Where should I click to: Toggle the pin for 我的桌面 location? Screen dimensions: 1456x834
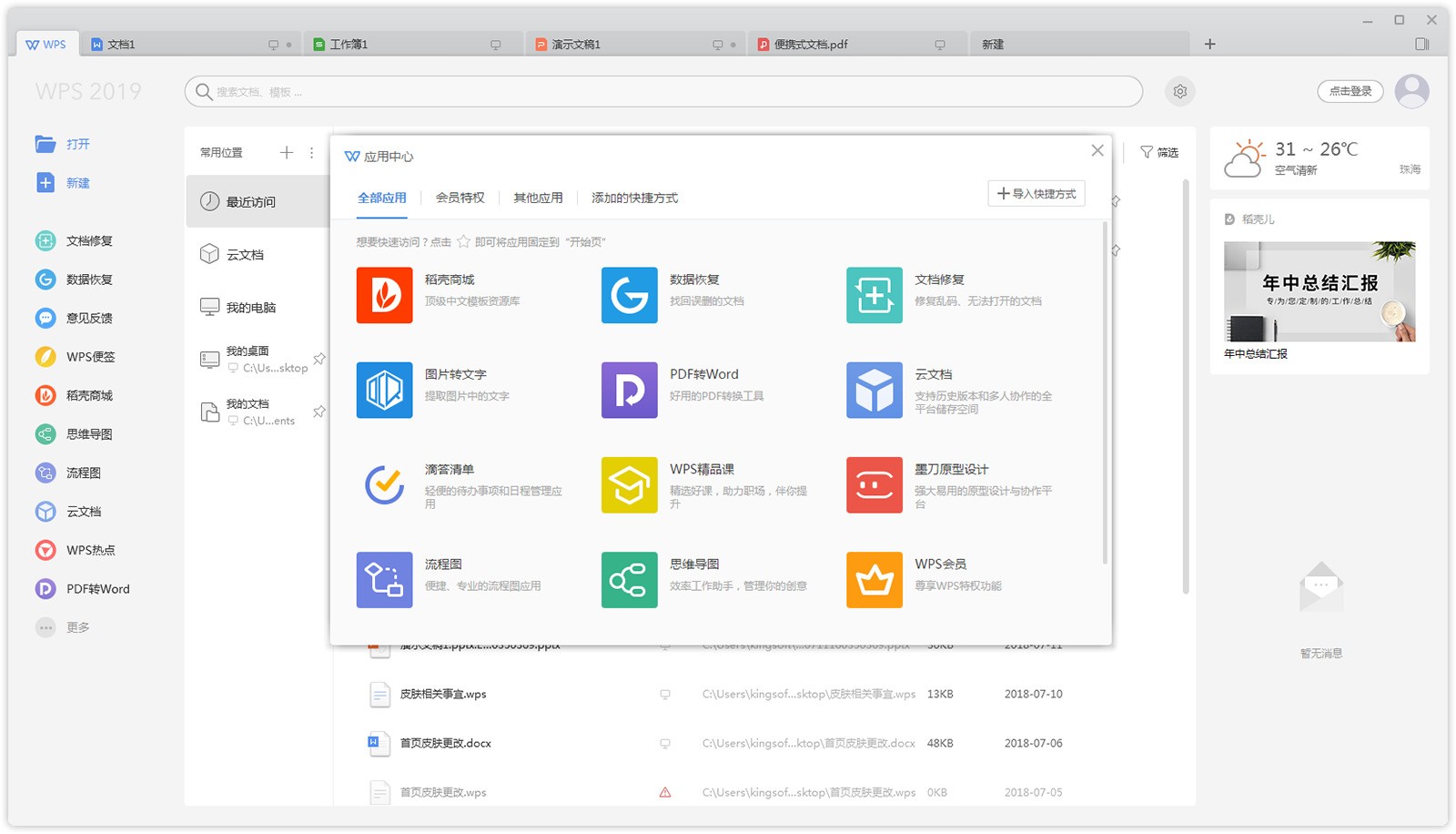point(319,359)
